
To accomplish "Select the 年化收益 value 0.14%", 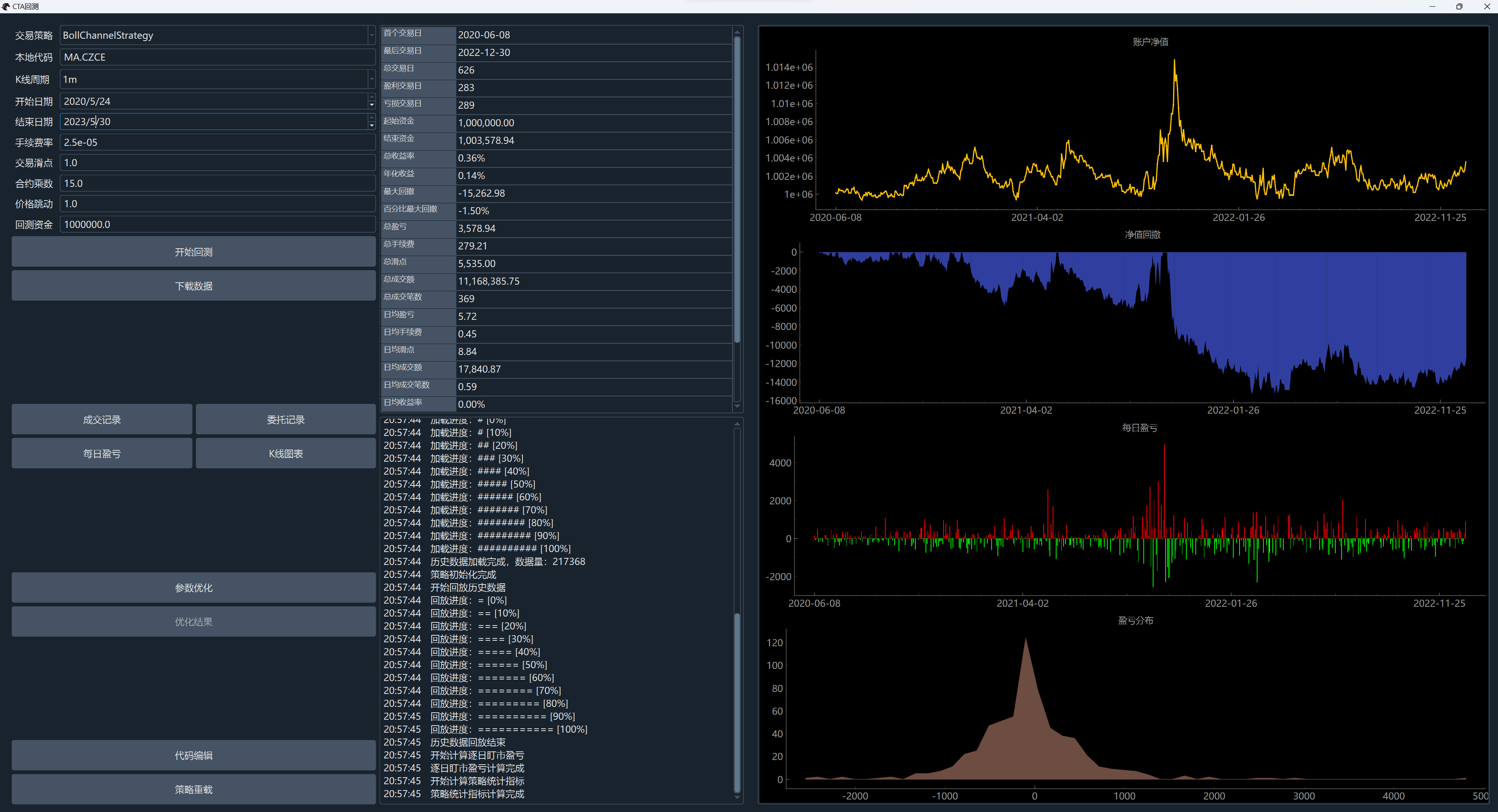I will (471, 176).
